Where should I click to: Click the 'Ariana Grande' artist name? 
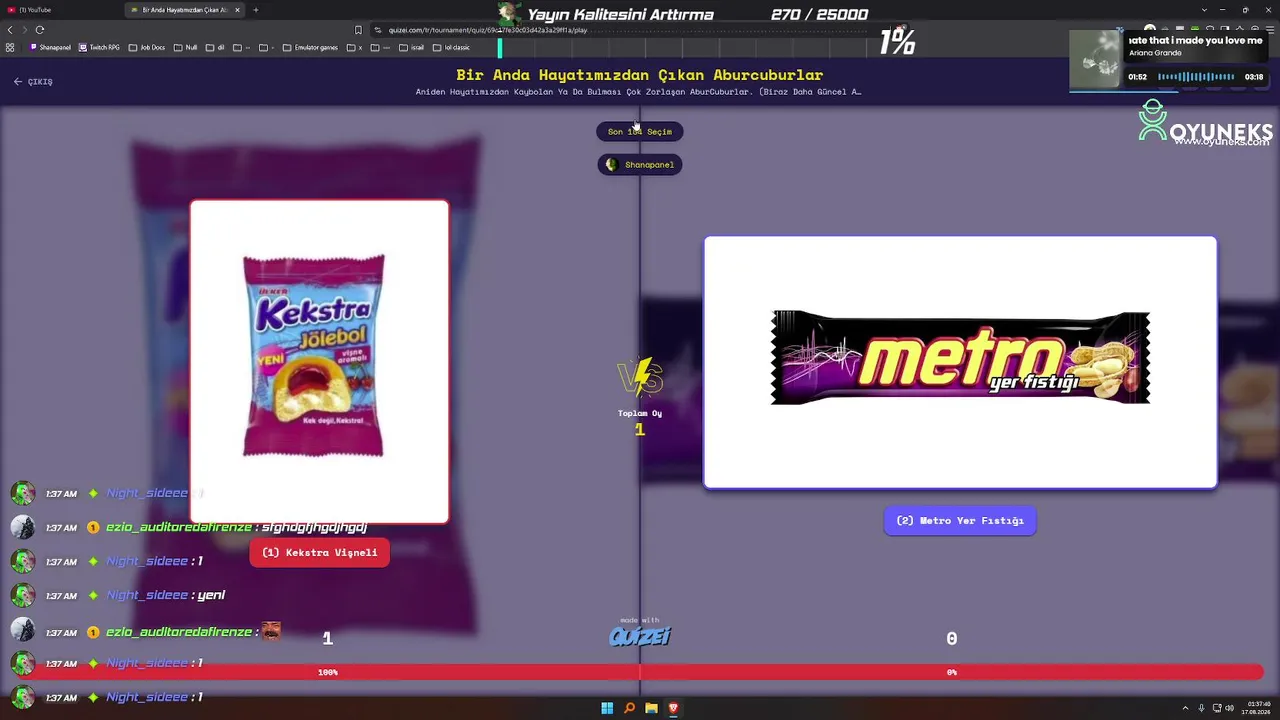(x=1155, y=53)
